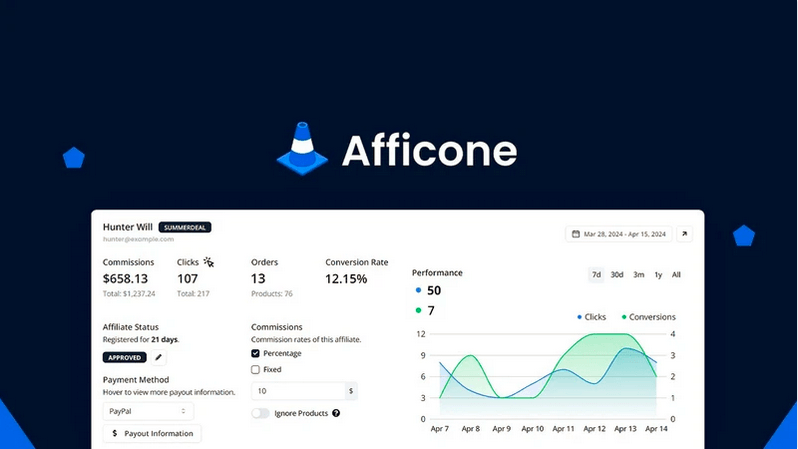798x449 pixels.
Task: Click the Payout Information button
Action: click(x=152, y=433)
